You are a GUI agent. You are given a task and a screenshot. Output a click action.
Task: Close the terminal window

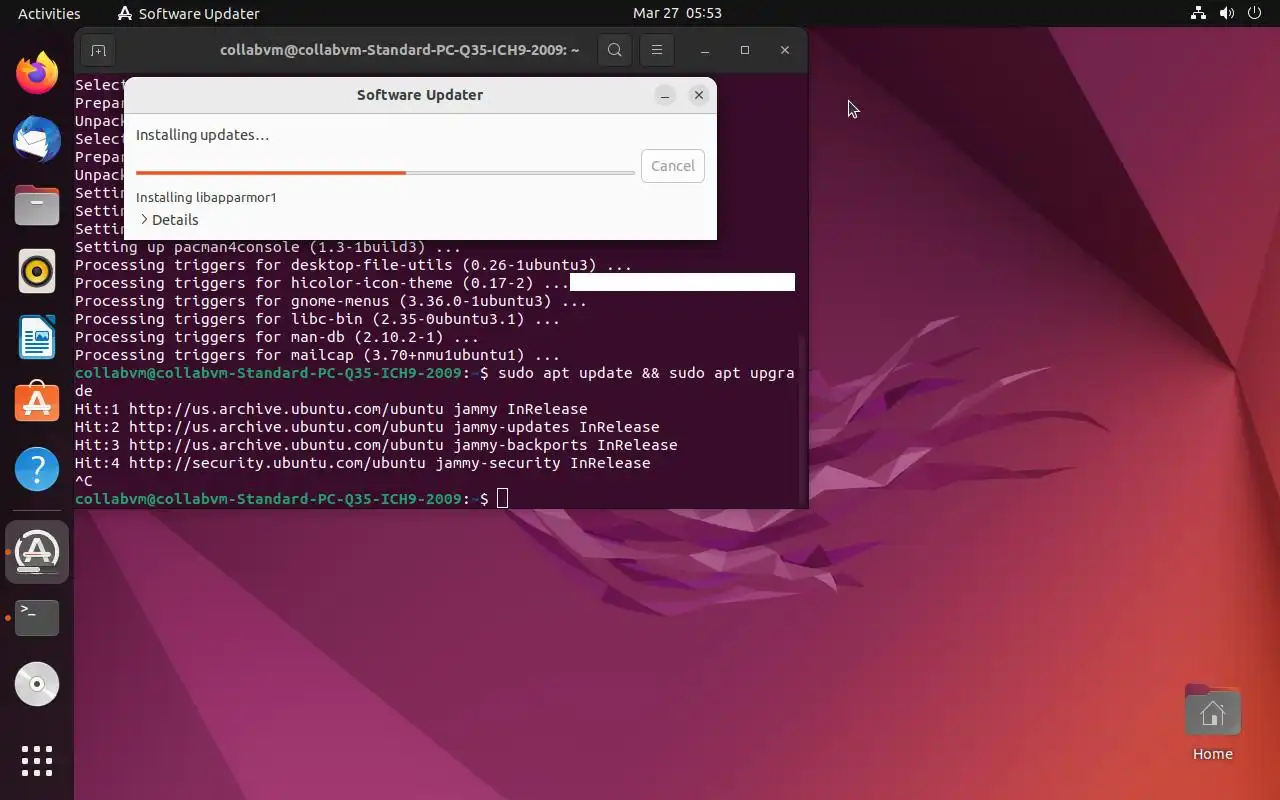click(785, 50)
